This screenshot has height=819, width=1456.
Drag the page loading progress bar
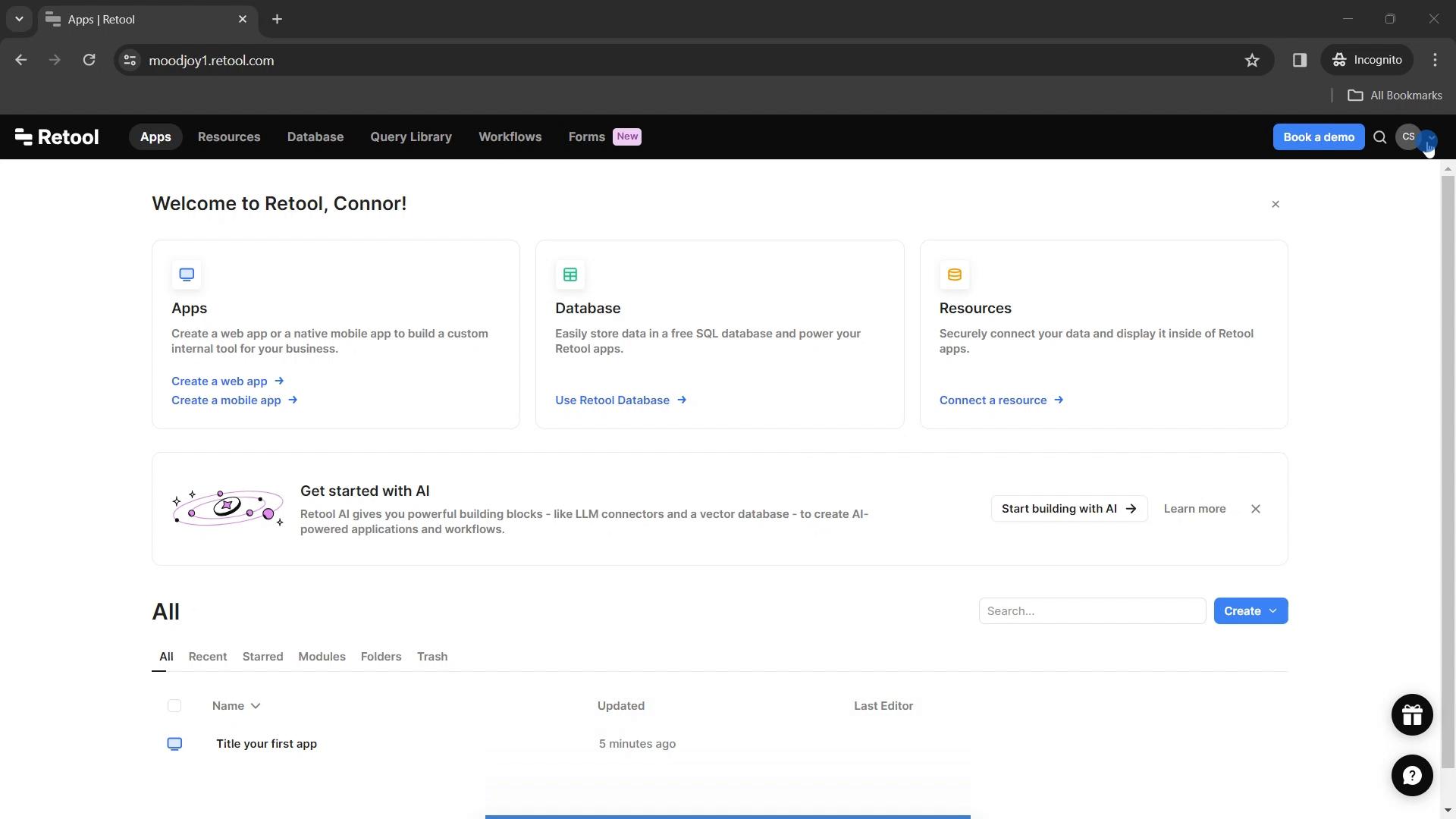[727, 816]
